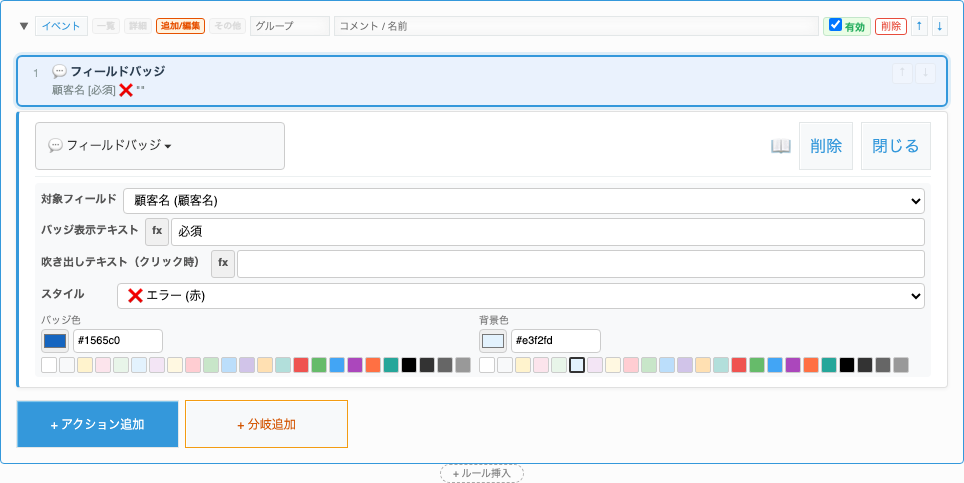Image resolution: width=964 pixels, height=483 pixels.
Task: Switch to the 一覧 tab
Action: coord(106,26)
